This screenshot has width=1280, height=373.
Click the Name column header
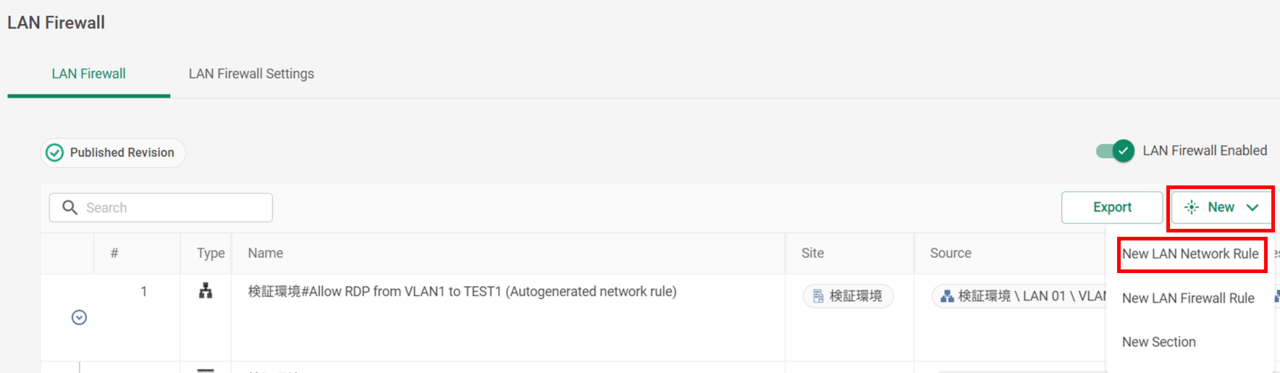(x=265, y=253)
